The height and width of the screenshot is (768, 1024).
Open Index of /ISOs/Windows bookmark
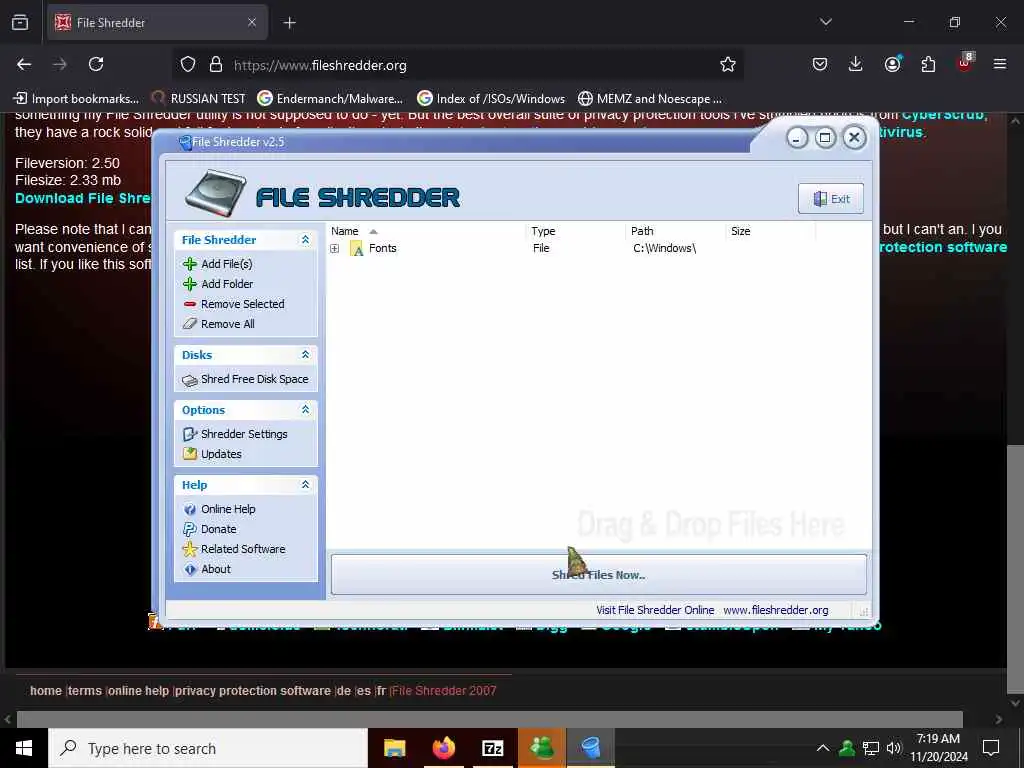click(491, 99)
